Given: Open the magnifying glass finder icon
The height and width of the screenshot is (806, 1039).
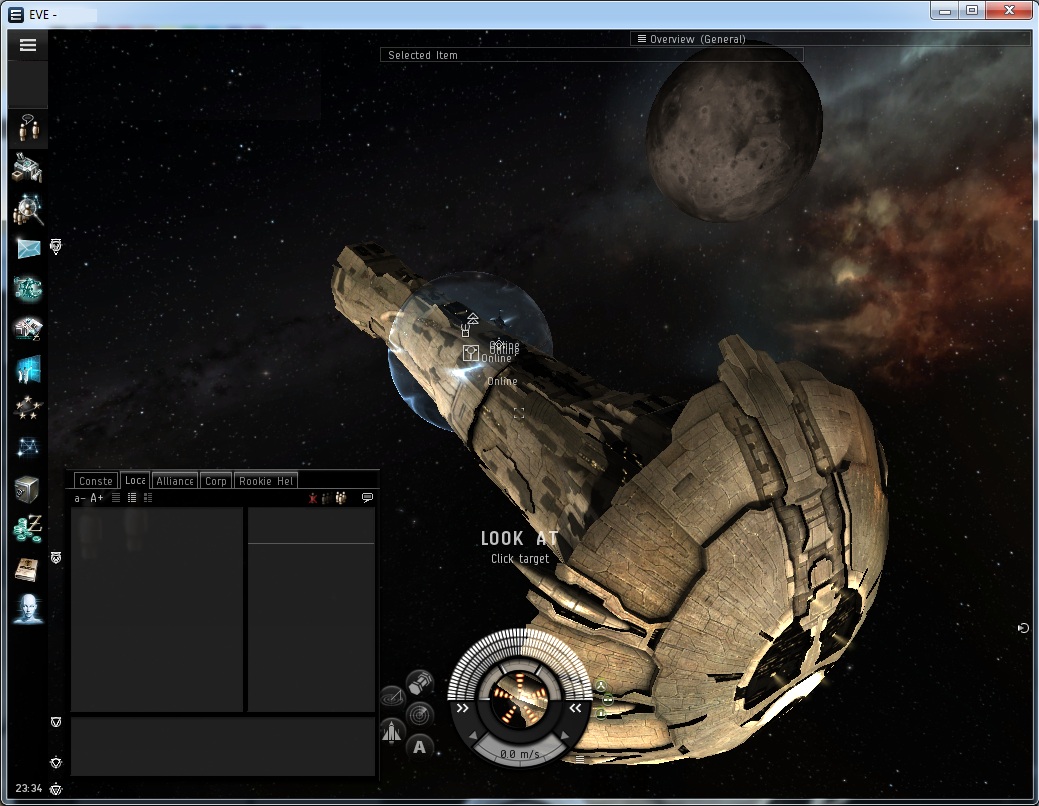Looking at the screenshot, I should click(x=28, y=209).
